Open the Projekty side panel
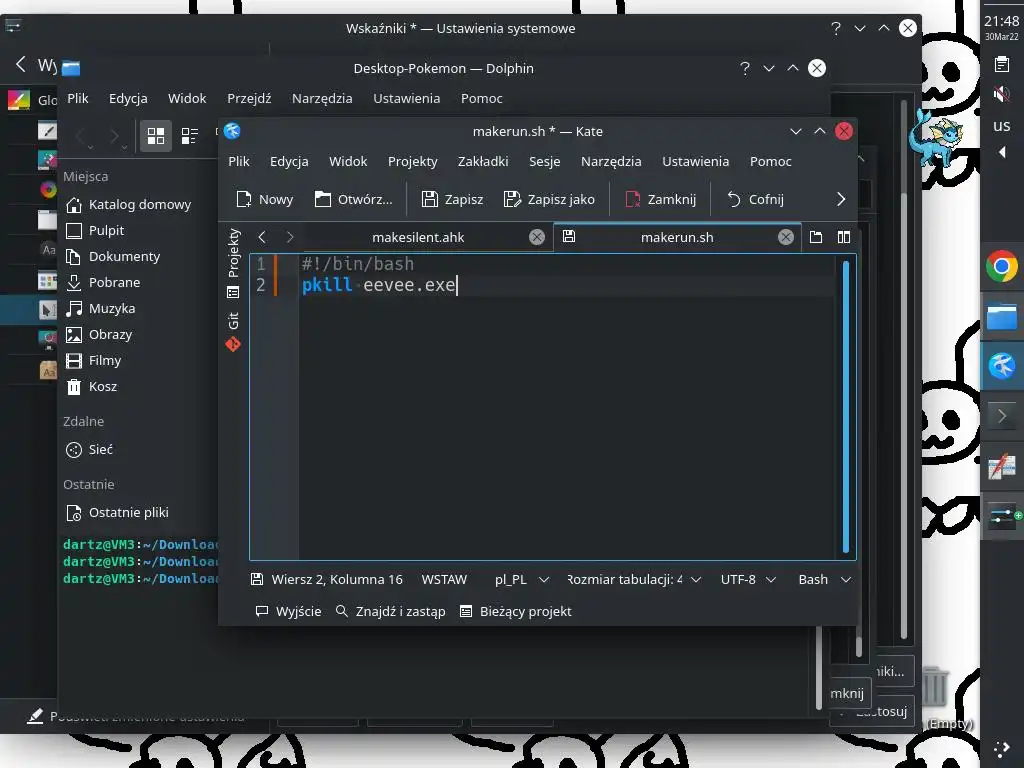Screen dimensions: 1024x768 233,263
